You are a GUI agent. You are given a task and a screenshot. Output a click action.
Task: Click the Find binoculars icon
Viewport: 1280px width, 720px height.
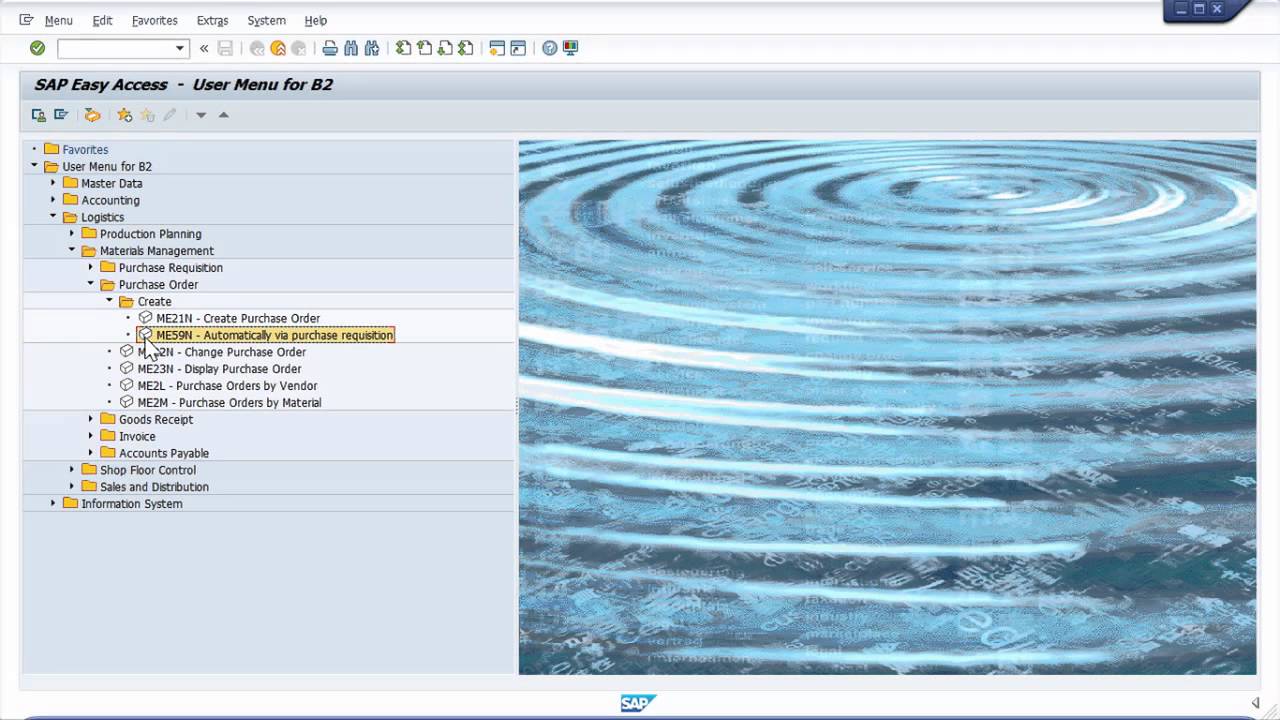[x=351, y=48]
